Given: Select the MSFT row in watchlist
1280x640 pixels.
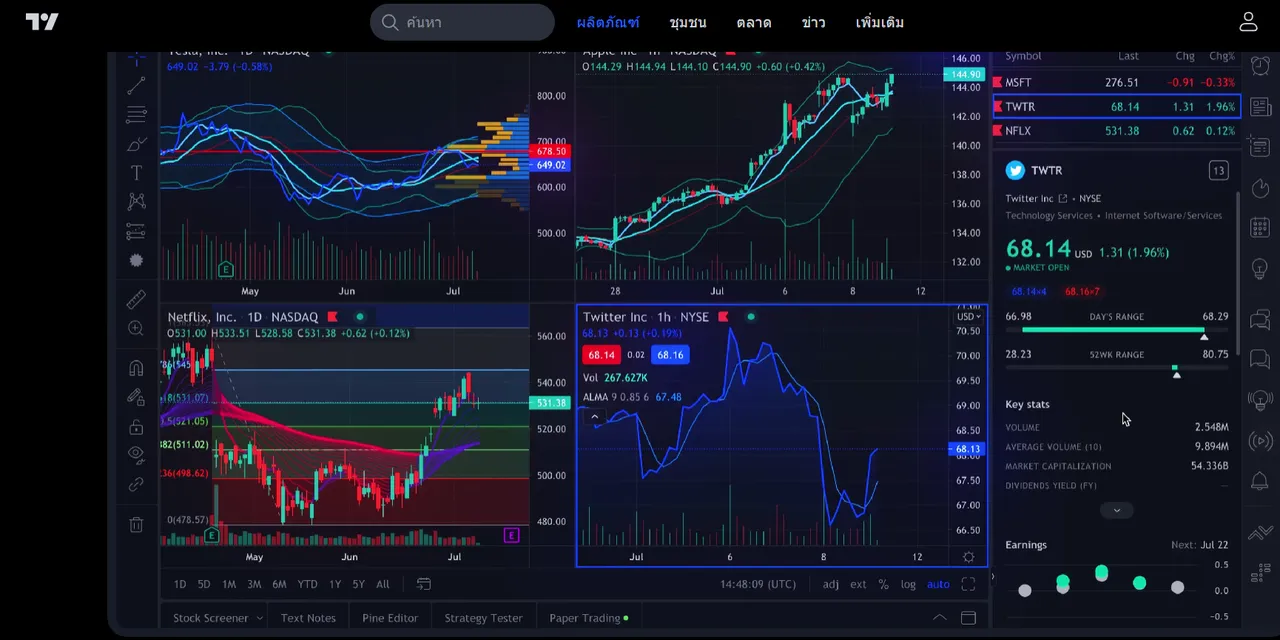Looking at the screenshot, I should [x=1116, y=83].
